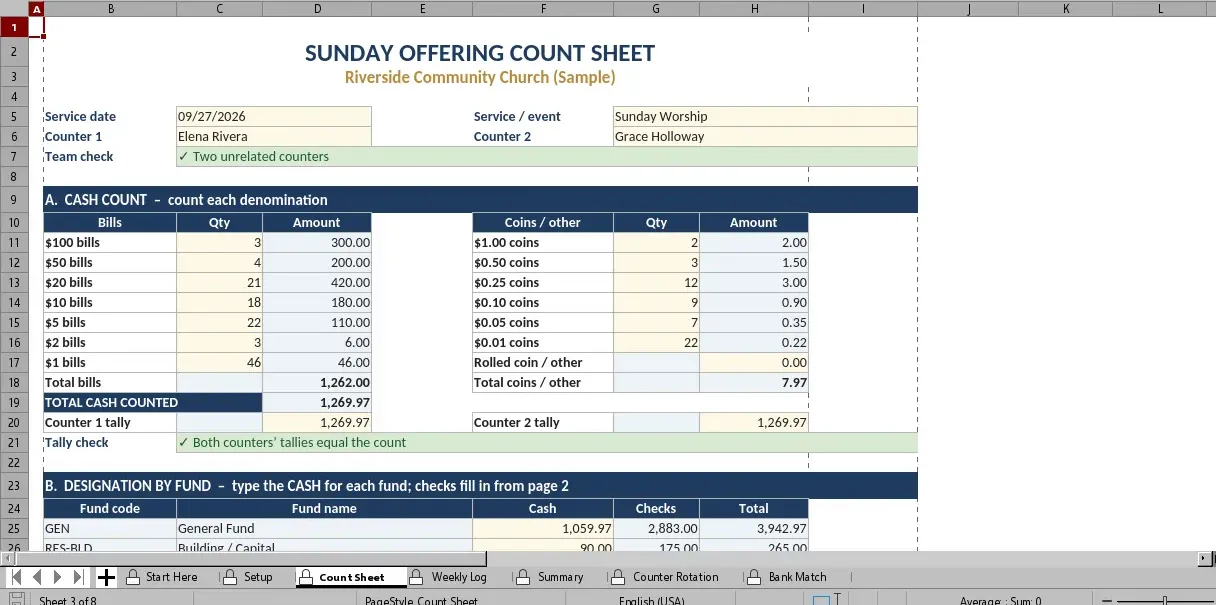Click the next sheet navigation arrow
1216x605 pixels.
point(58,577)
